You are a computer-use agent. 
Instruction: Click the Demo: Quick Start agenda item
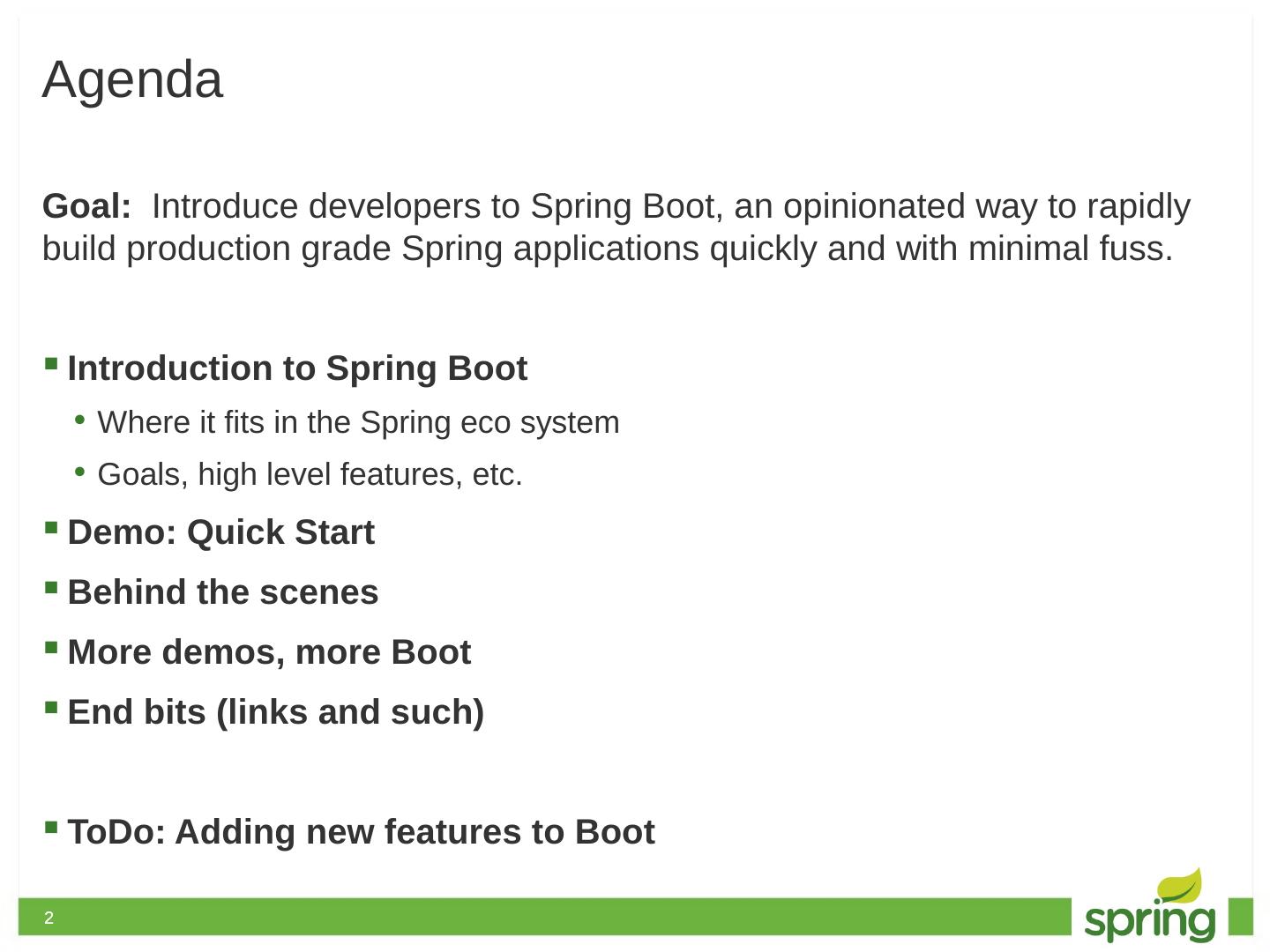(x=220, y=532)
